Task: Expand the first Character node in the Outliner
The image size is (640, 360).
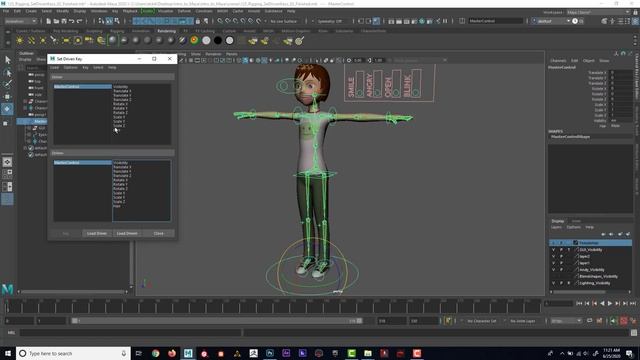Action: tap(25, 101)
